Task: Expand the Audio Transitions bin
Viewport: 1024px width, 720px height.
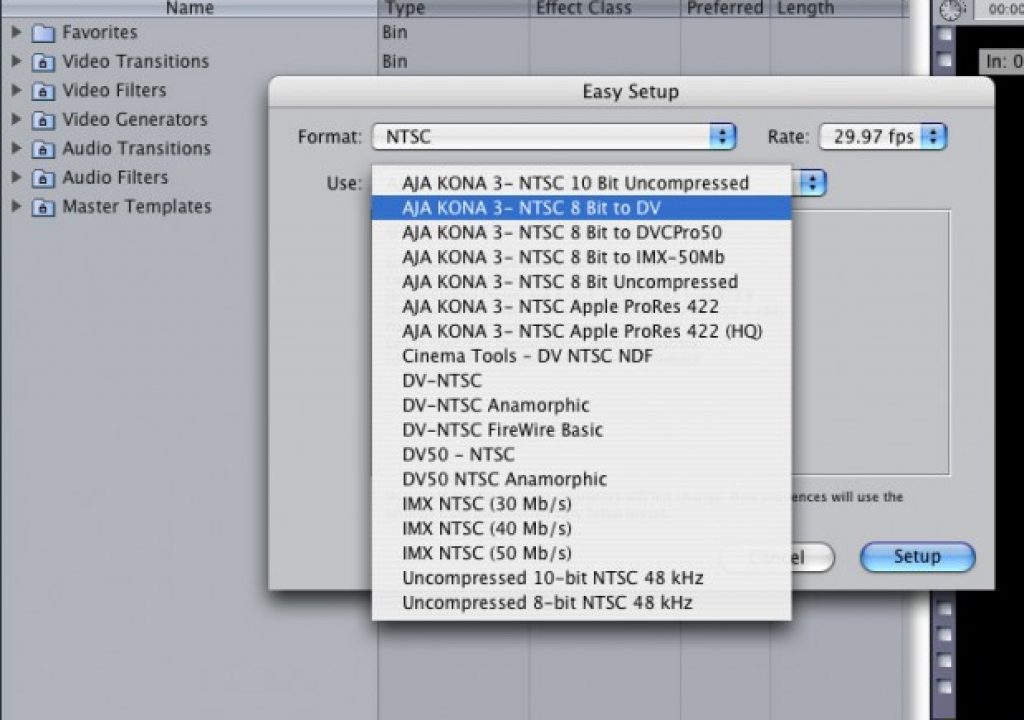Action: pyautogui.click(x=17, y=148)
